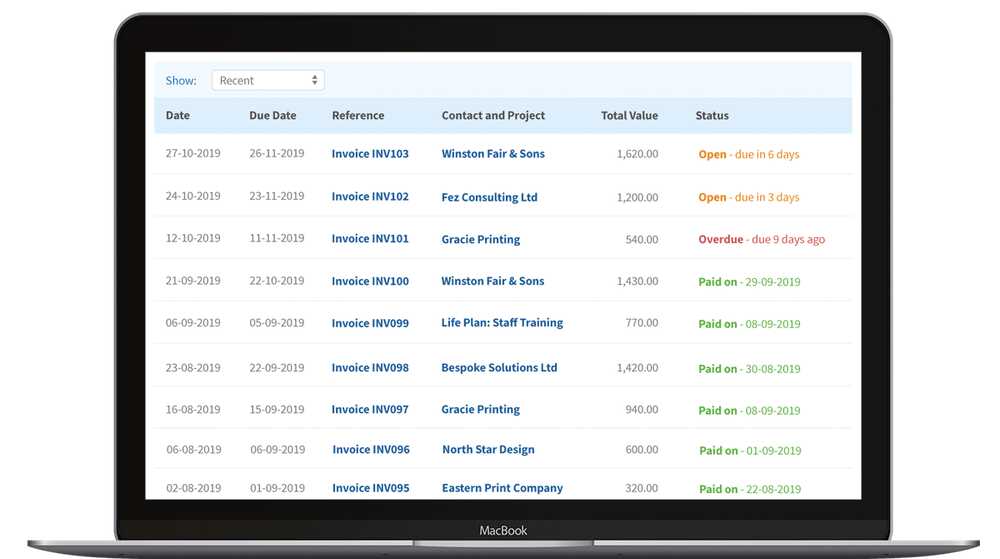Click the Total Value column header
The image size is (1000, 559).
pos(629,115)
